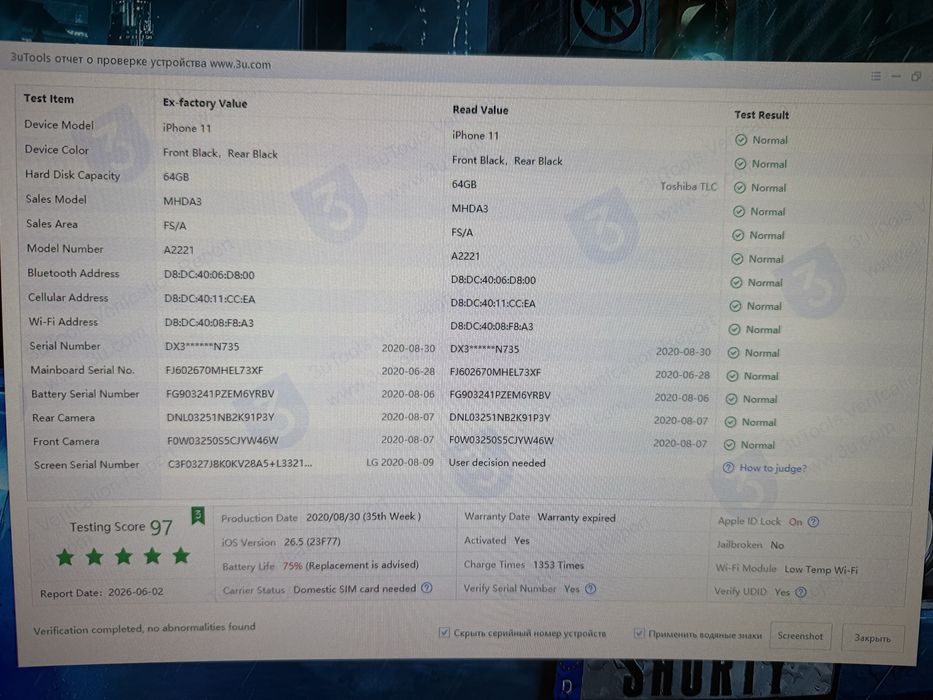The width and height of the screenshot is (933, 700).
Task: Click the Normal check icon for Mainboard Serial No.
Action: (732, 376)
